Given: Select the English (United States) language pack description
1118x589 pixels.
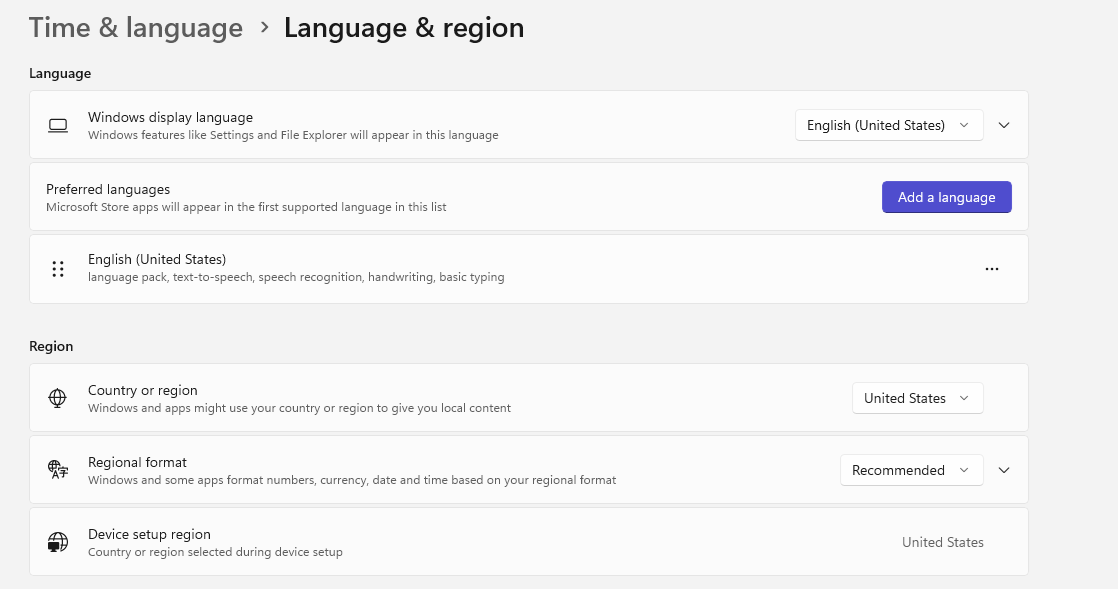Looking at the screenshot, I should (296, 277).
